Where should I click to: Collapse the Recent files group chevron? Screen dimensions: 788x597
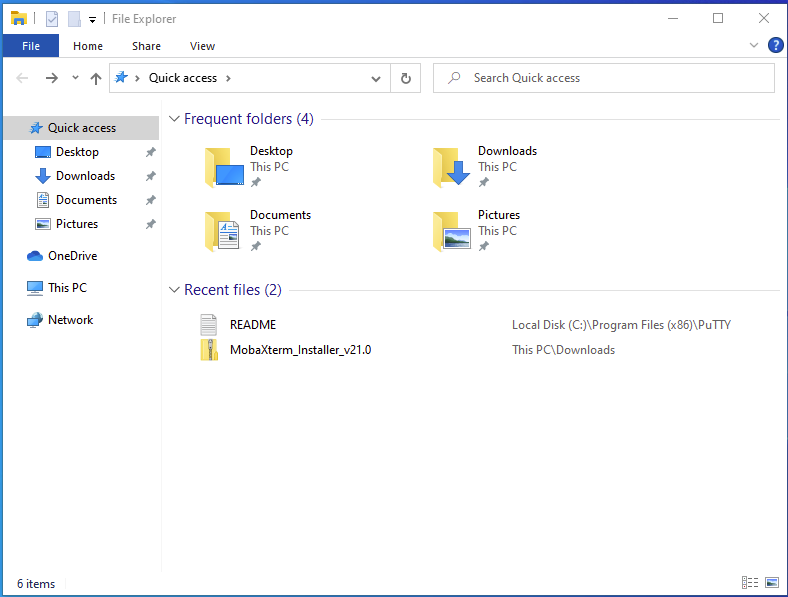pos(174,290)
